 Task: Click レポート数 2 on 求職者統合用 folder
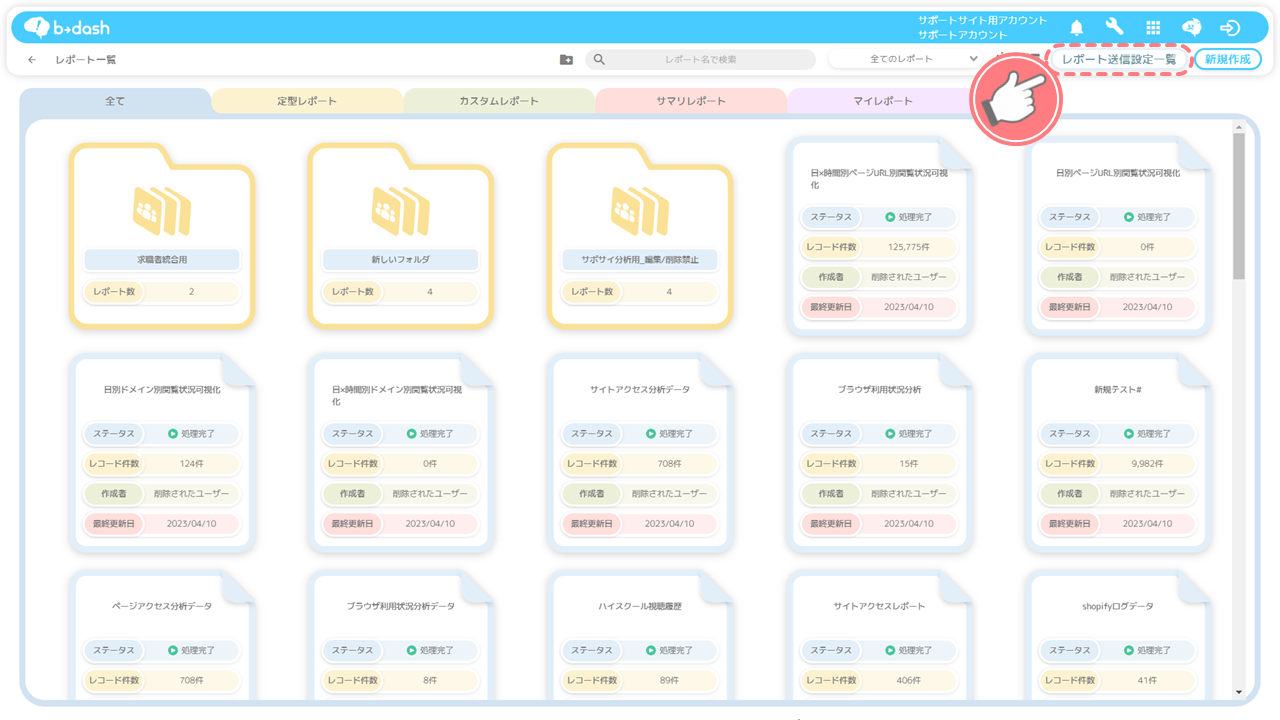162,292
